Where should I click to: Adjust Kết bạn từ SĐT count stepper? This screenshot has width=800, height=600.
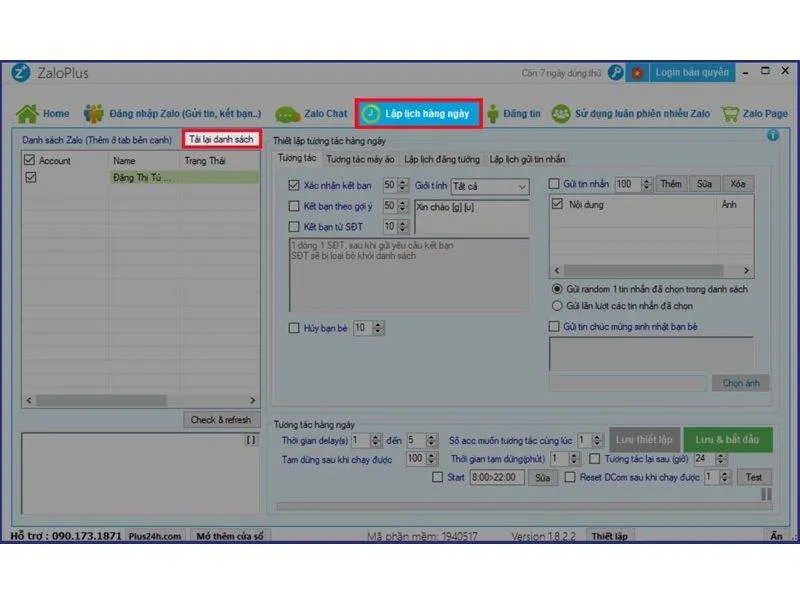(403, 226)
